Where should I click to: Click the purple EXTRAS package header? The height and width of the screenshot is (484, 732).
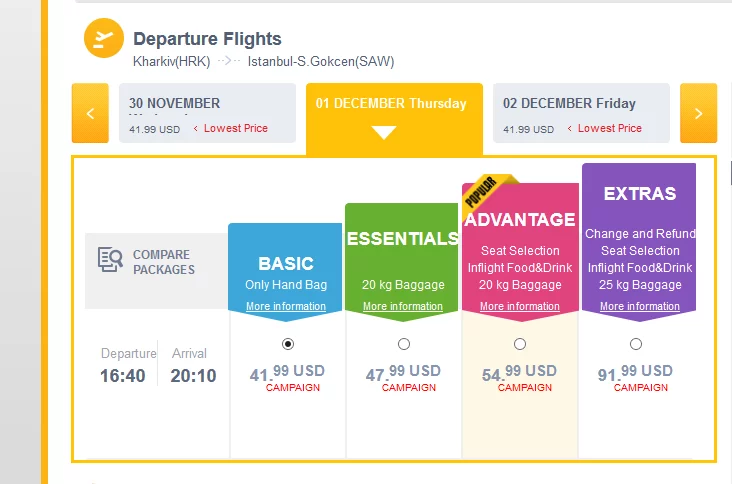coord(639,194)
